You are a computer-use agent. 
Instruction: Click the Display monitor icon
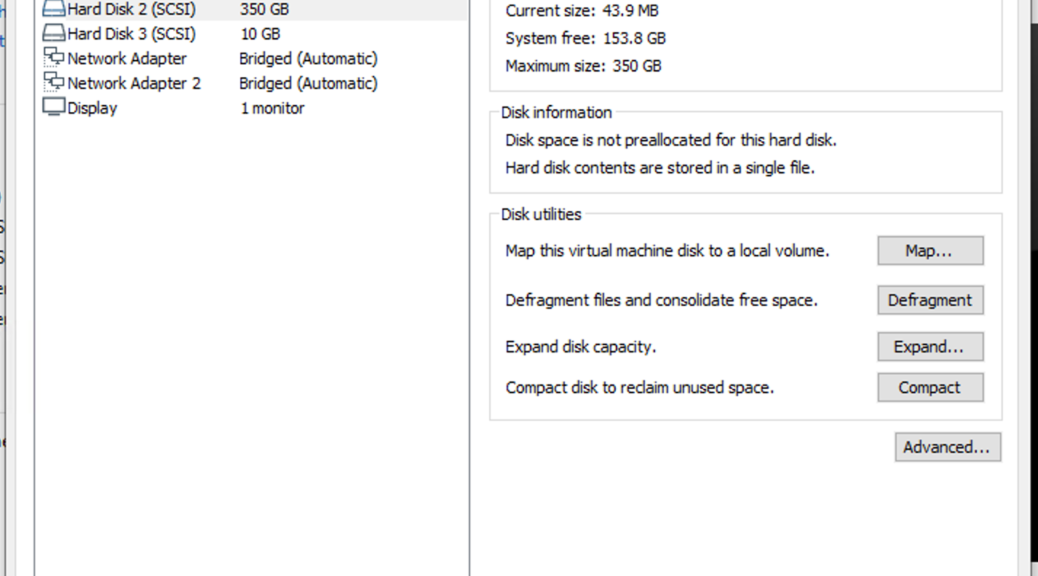pos(54,108)
